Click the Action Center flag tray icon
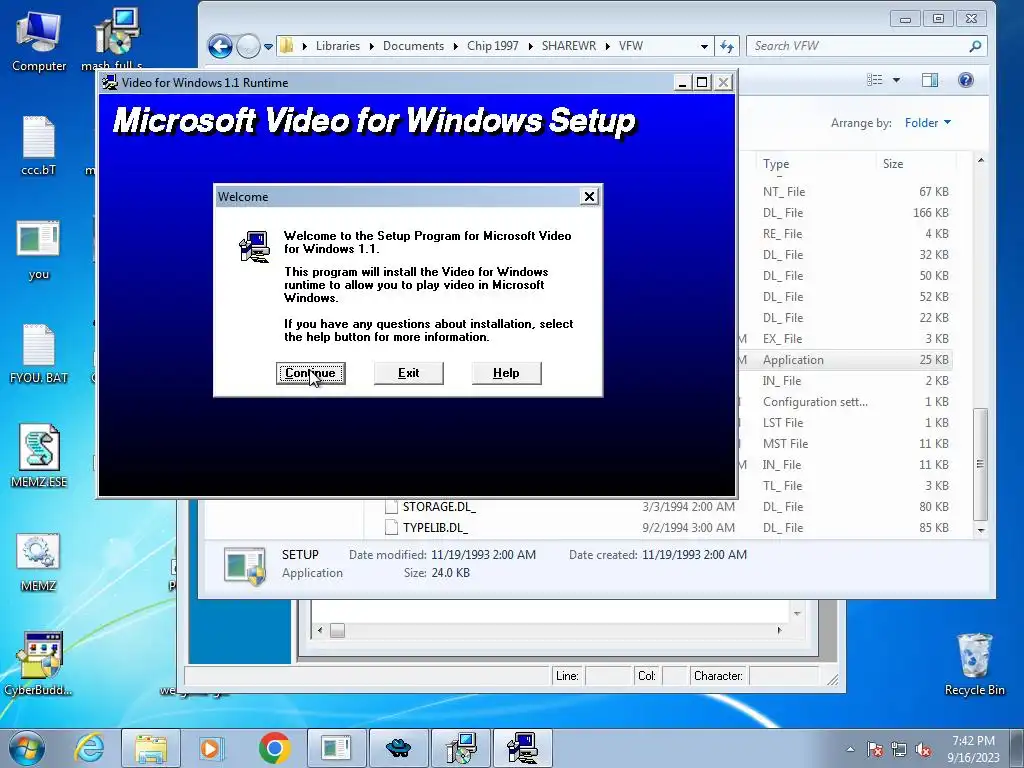The image size is (1024, 768). coord(874,749)
